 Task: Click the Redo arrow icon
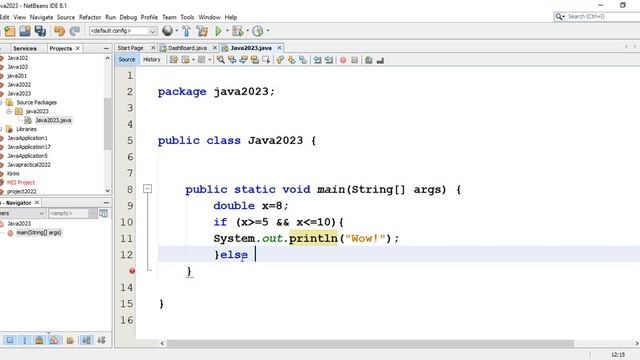tap(75, 31)
